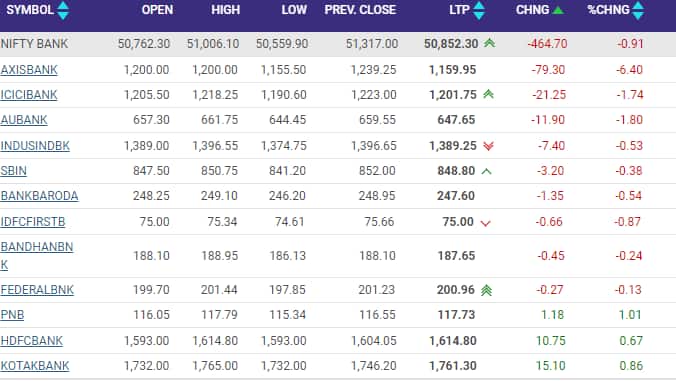Open the BANDHANBNK stock link

tap(37, 256)
